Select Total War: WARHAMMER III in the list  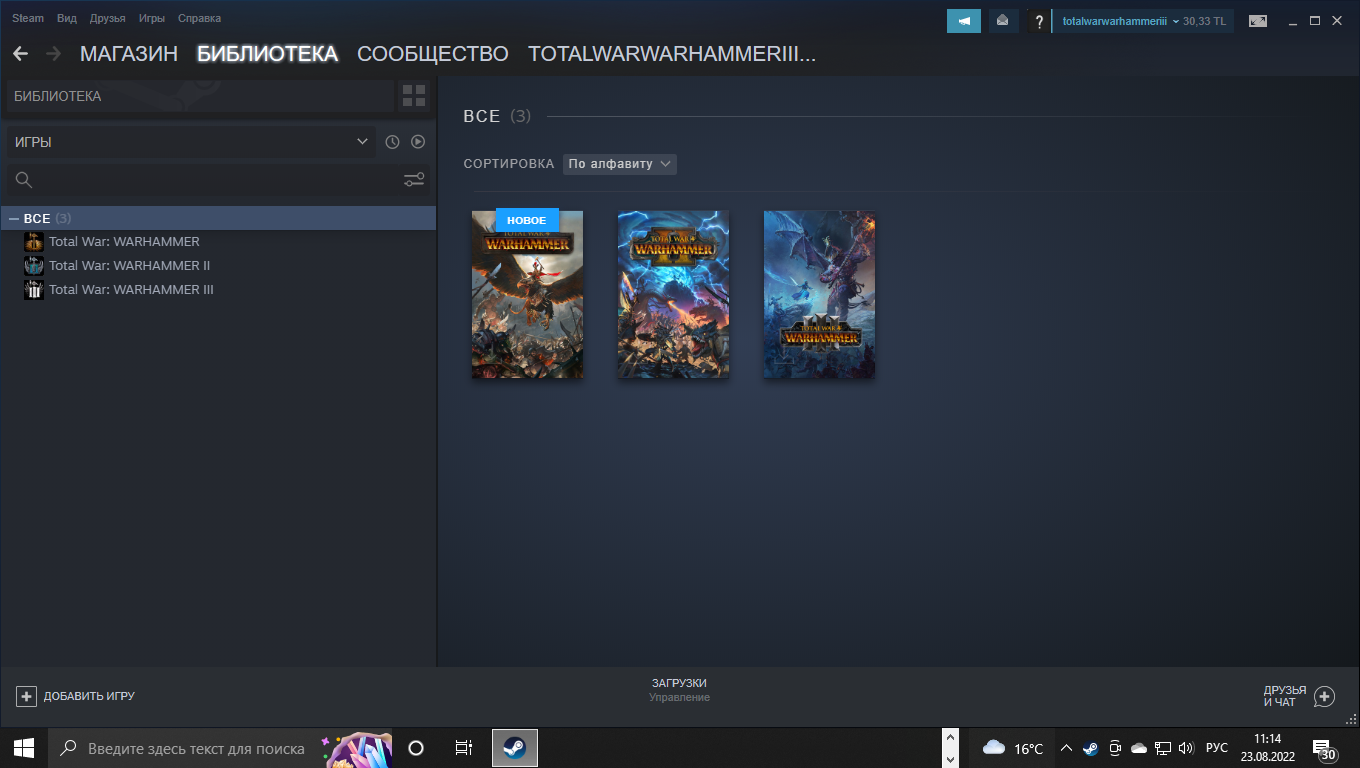[x=131, y=290]
